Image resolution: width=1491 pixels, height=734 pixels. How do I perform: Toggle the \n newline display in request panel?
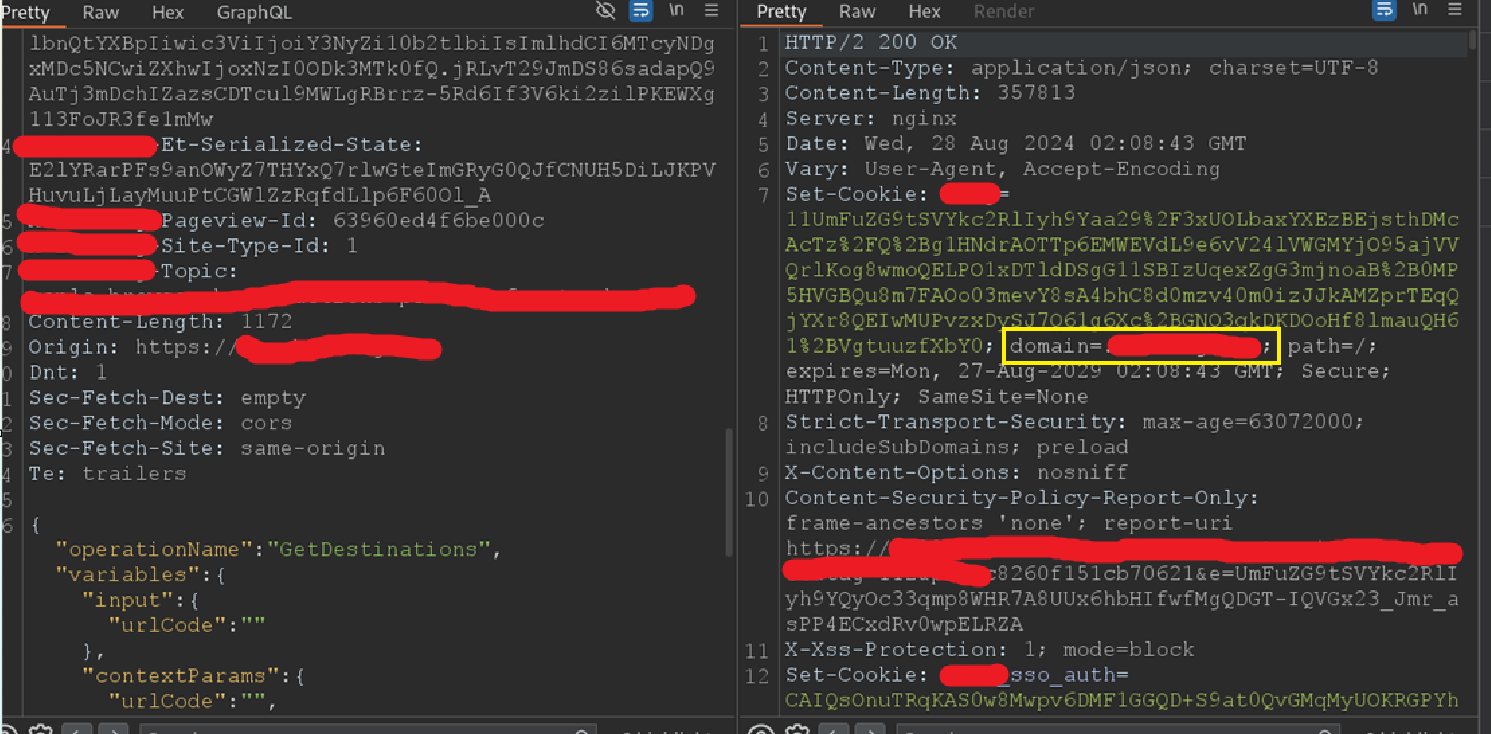(677, 11)
